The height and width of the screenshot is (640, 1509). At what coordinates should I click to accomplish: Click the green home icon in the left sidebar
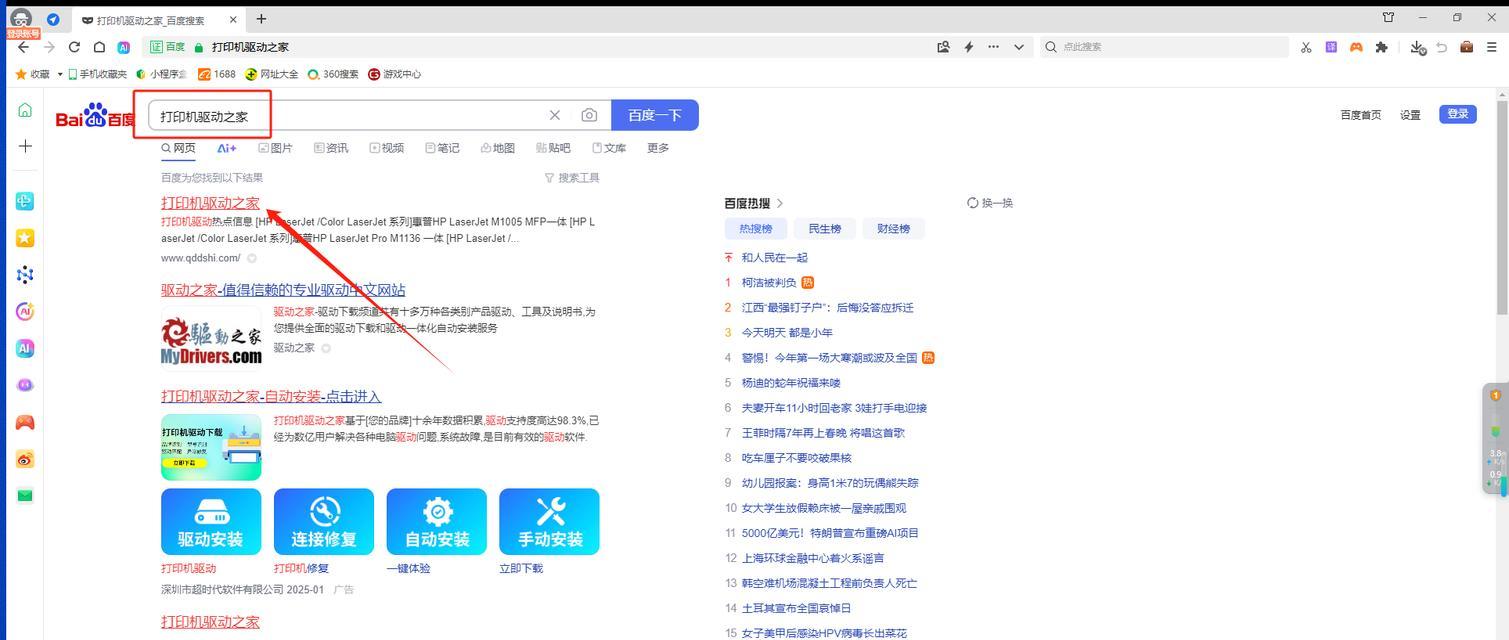coord(25,110)
